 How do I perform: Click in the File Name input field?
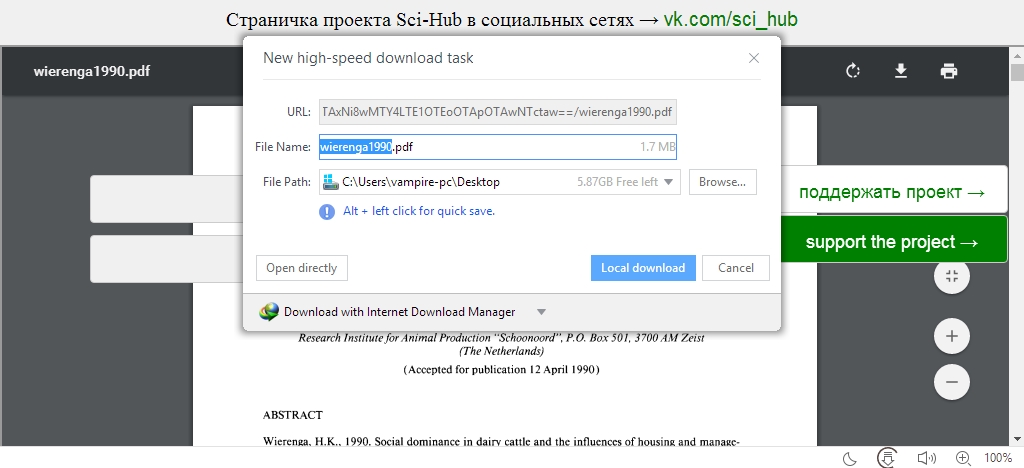pyautogui.click(x=498, y=147)
